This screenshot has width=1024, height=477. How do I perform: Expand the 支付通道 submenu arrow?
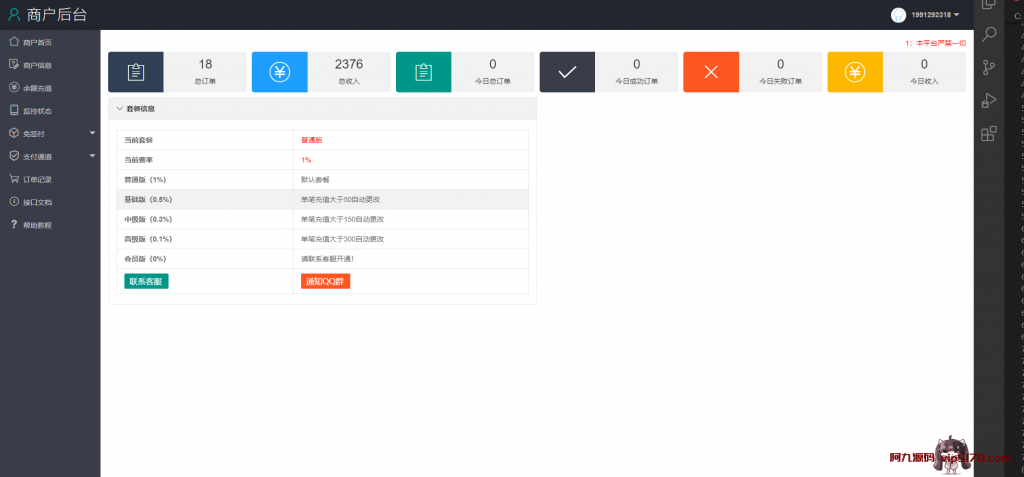pos(92,156)
